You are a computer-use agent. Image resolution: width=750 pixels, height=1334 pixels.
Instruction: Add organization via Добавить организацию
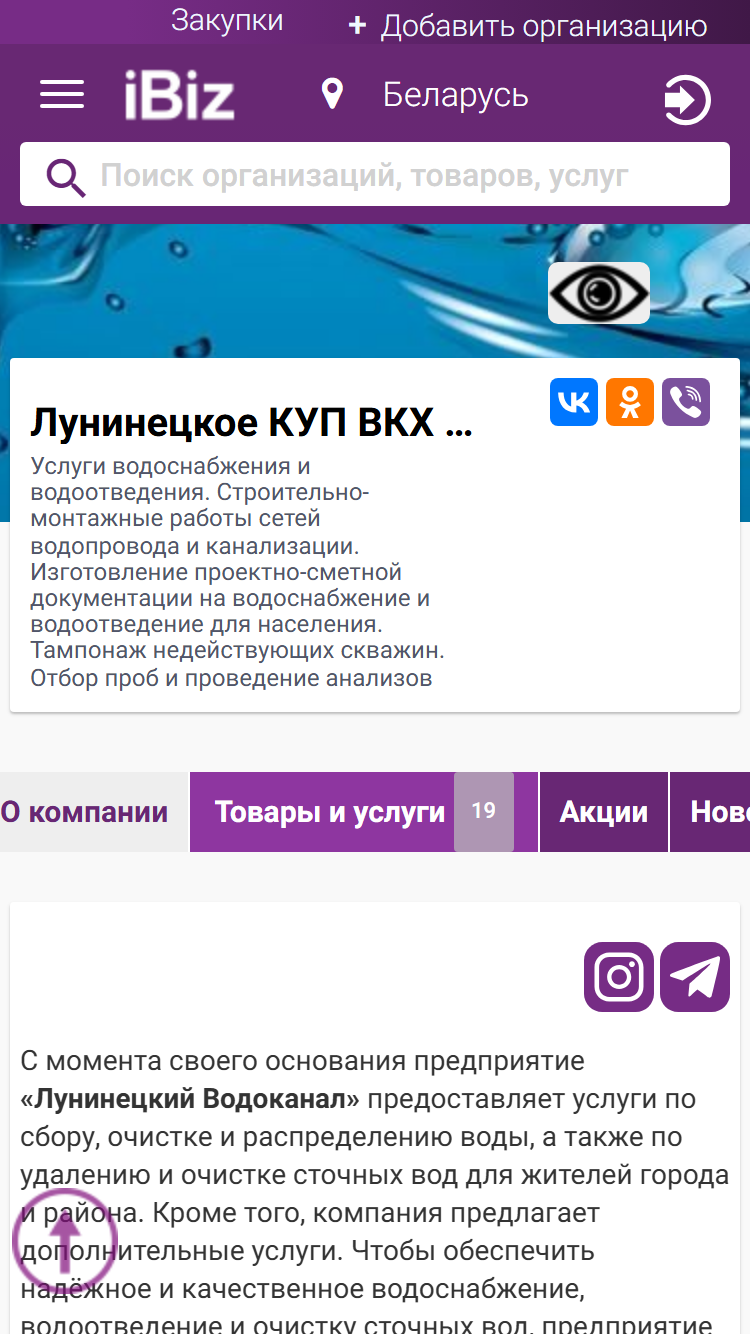click(x=528, y=26)
